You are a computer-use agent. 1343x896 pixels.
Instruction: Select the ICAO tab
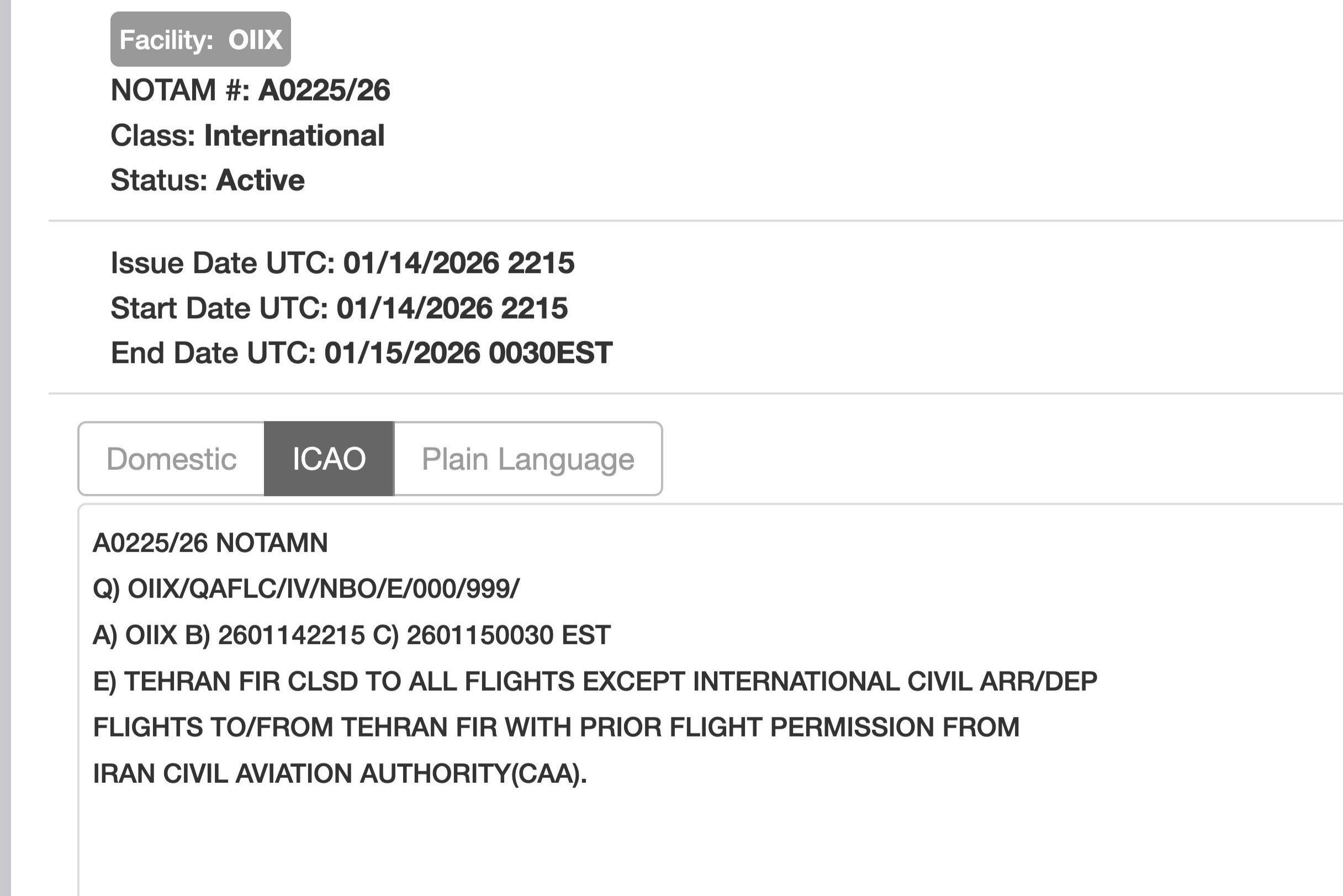click(x=329, y=459)
